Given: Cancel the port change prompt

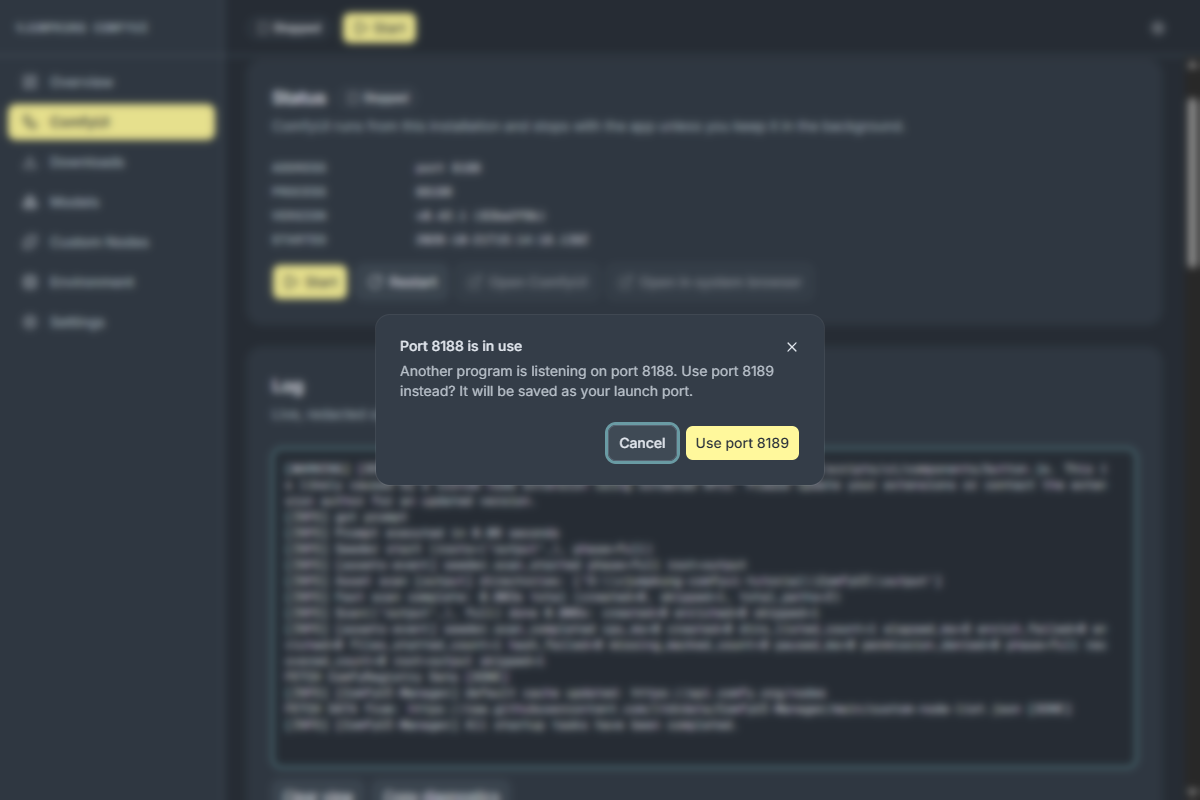Looking at the screenshot, I should point(642,443).
